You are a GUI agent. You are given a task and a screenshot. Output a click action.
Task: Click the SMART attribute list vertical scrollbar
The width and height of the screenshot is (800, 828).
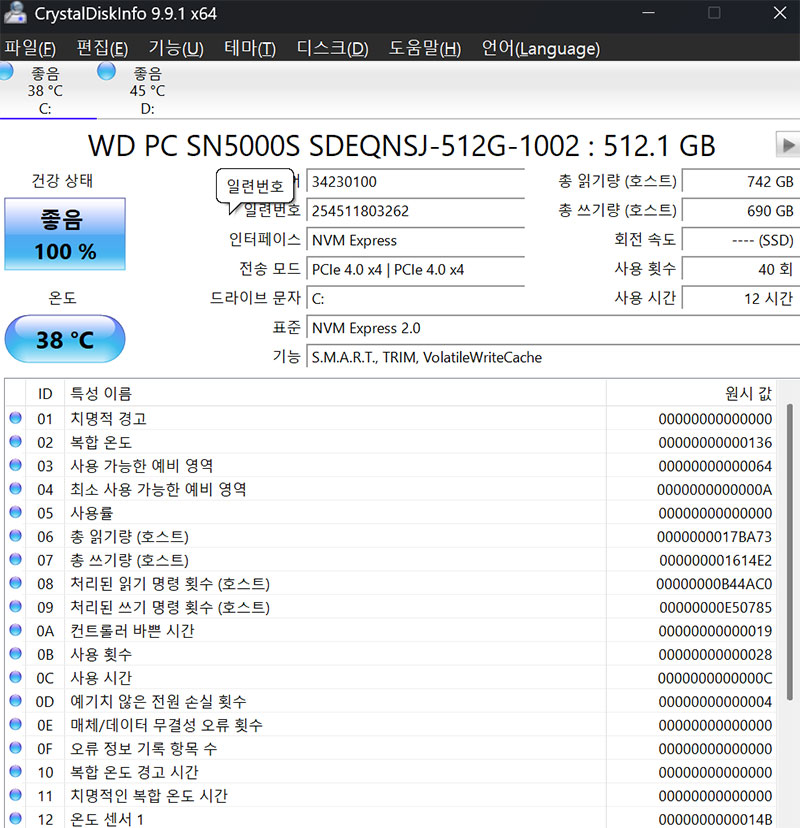click(789, 552)
